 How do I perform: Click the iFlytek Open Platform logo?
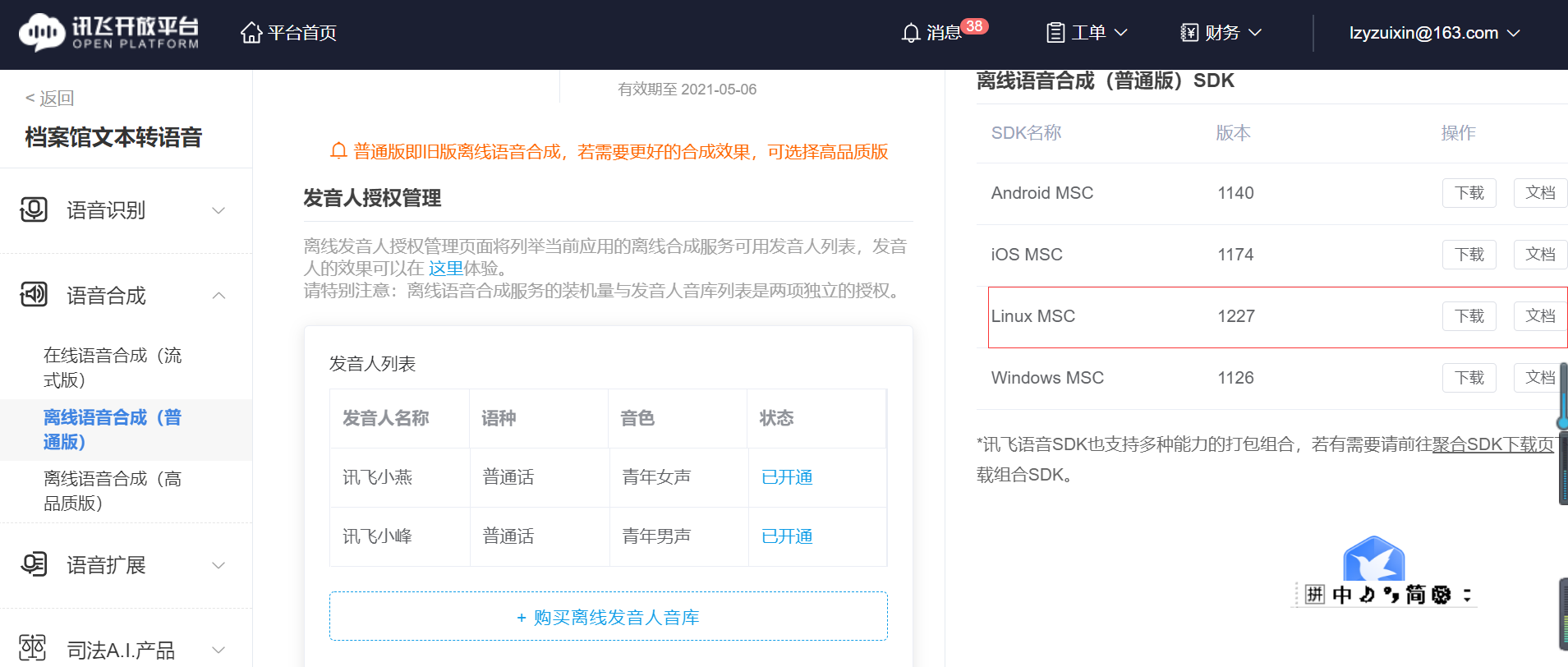point(109,32)
